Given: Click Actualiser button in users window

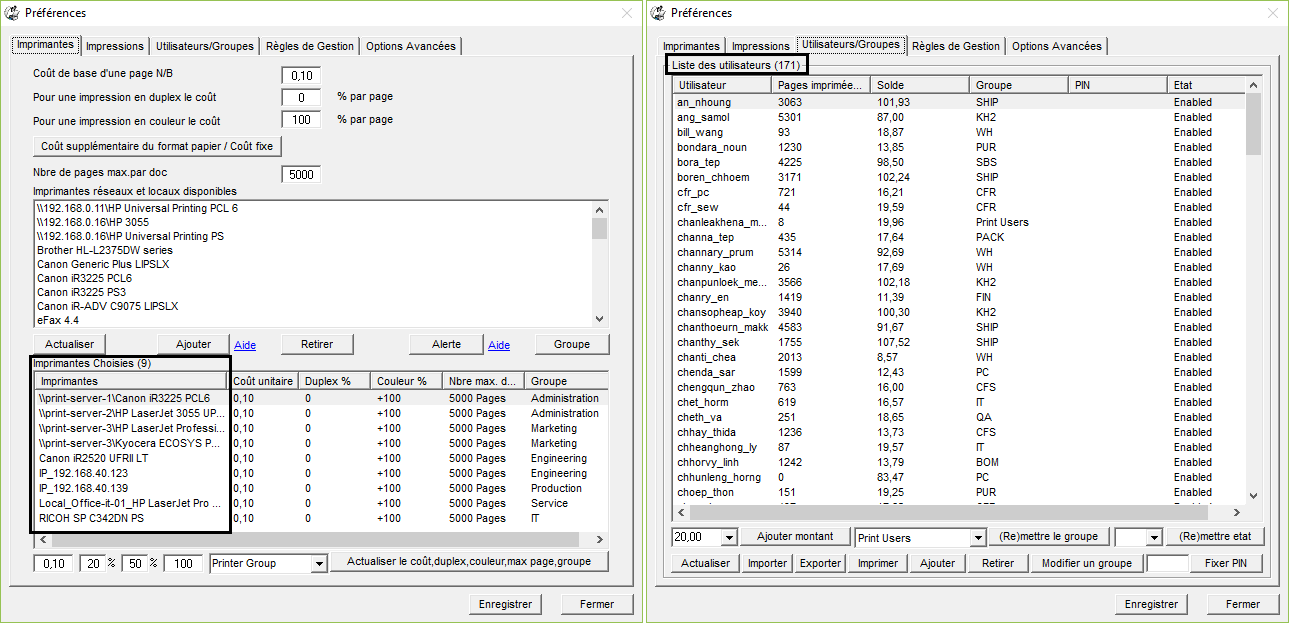Looking at the screenshot, I should tap(705, 563).
